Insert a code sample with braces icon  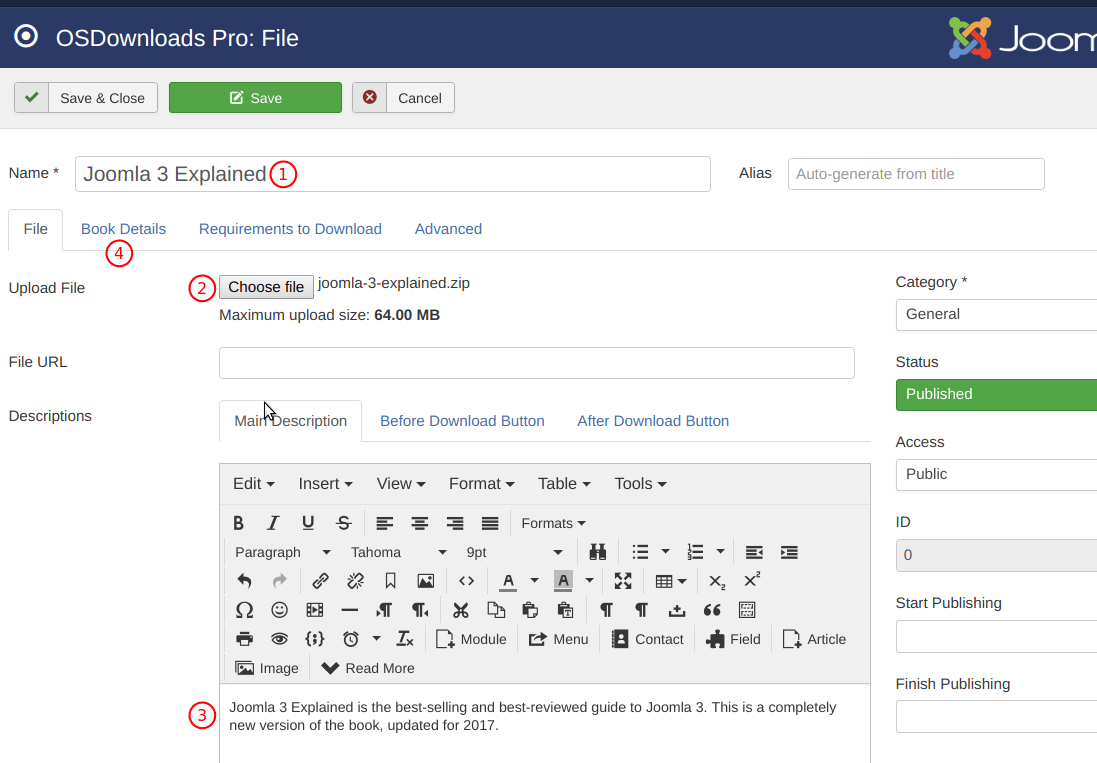(315, 639)
